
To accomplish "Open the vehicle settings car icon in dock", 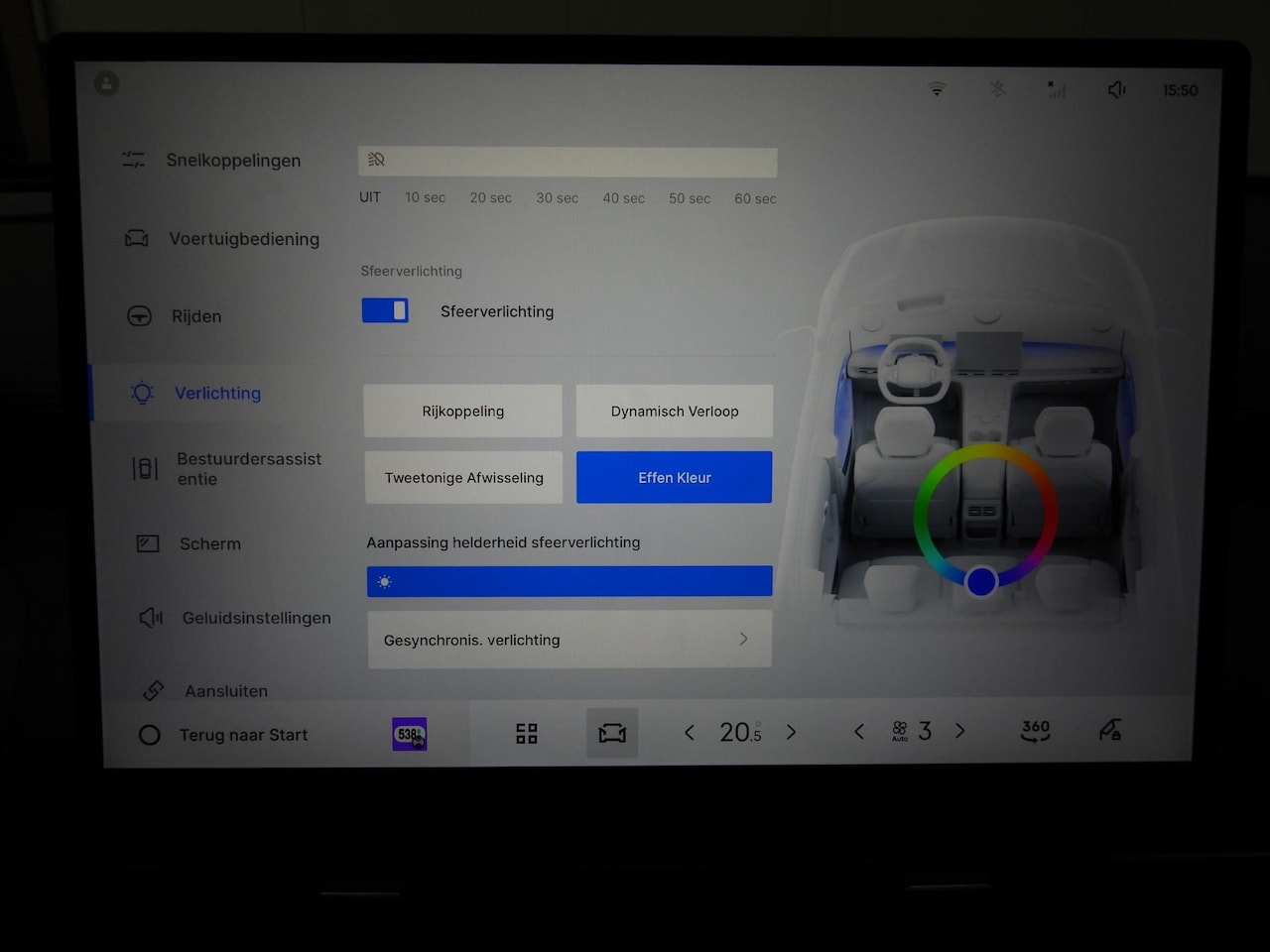I will (x=612, y=733).
